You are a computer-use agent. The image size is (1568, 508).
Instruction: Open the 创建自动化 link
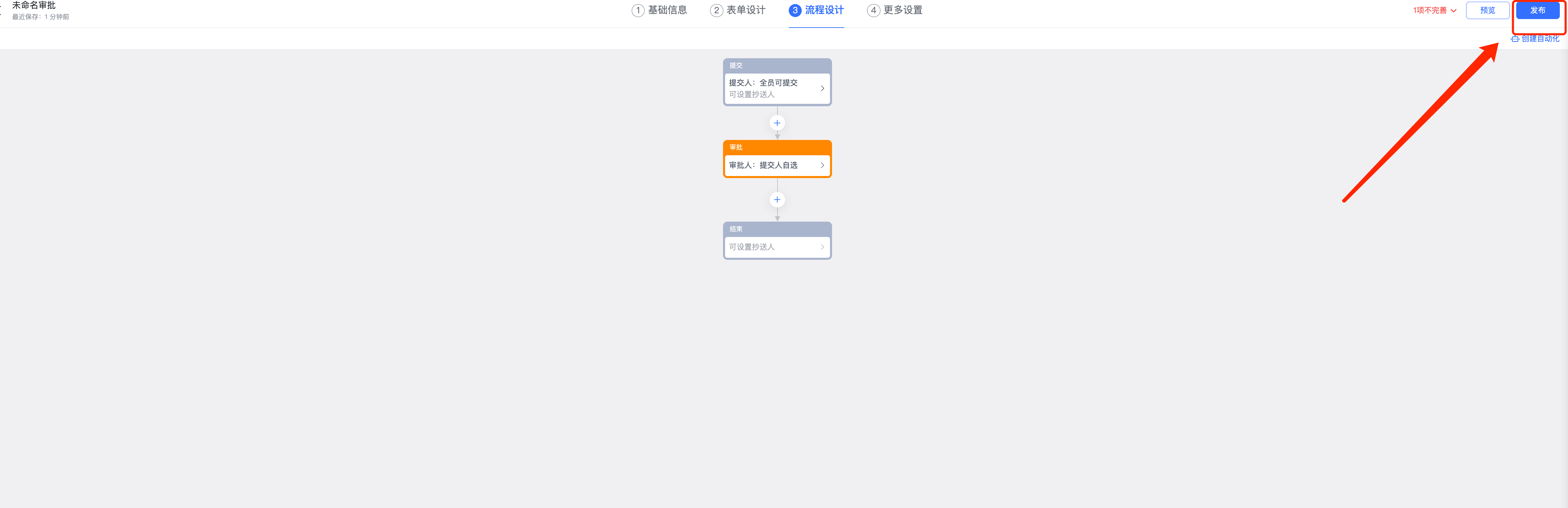(x=1540, y=39)
